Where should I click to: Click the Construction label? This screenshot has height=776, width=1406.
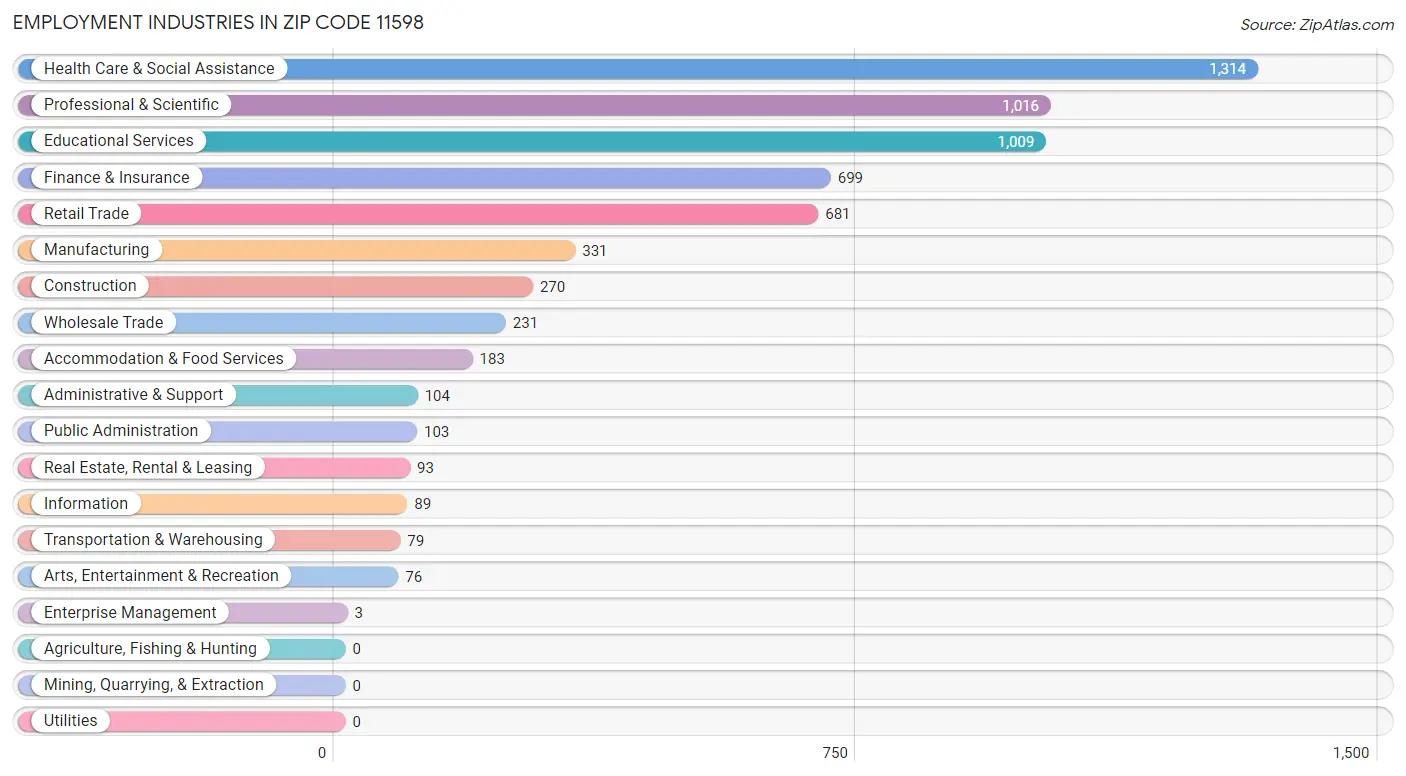(x=90, y=285)
